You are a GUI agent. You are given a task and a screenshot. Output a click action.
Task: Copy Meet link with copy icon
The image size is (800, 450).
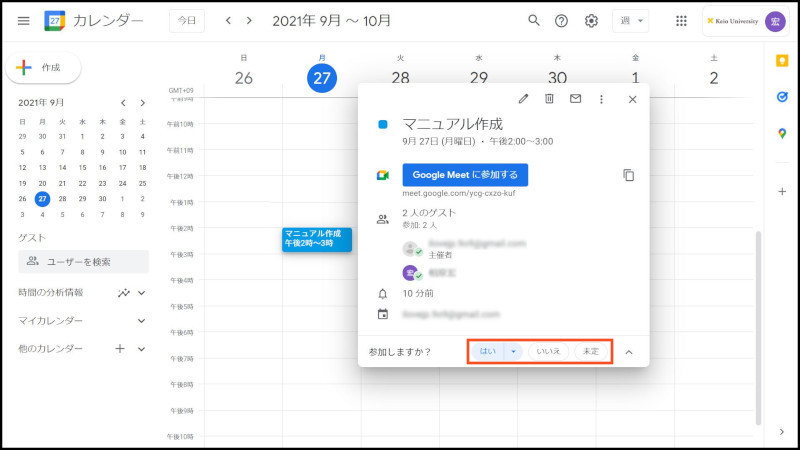click(x=629, y=175)
